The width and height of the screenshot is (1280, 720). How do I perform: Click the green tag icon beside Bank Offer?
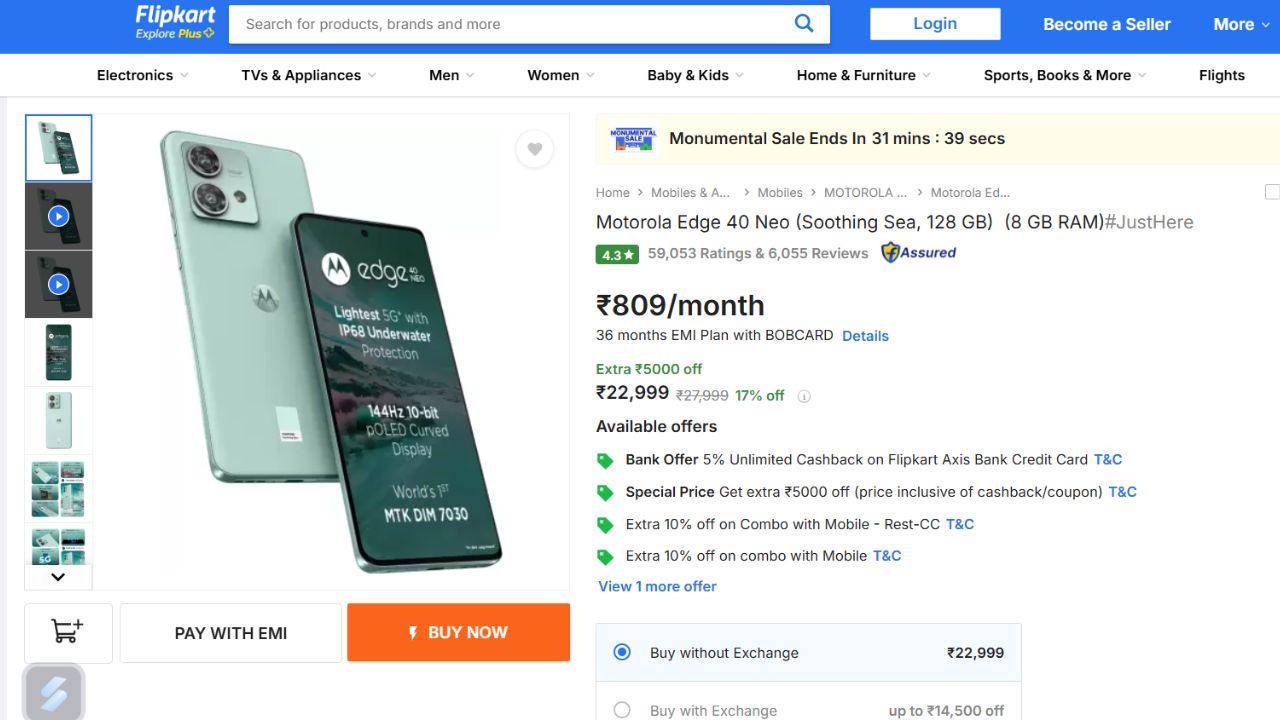pyautogui.click(x=605, y=461)
